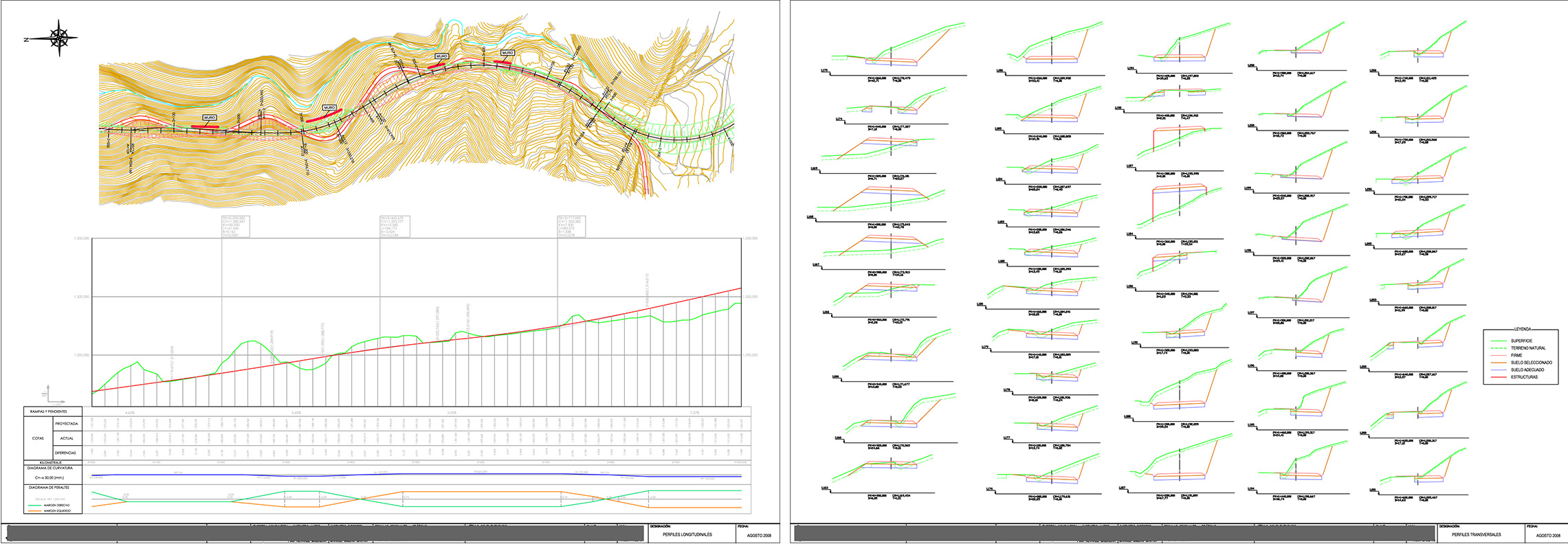Click the RAMPAS Y PENDIENTES row header
The image size is (1568, 544).
tap(48, 411)
